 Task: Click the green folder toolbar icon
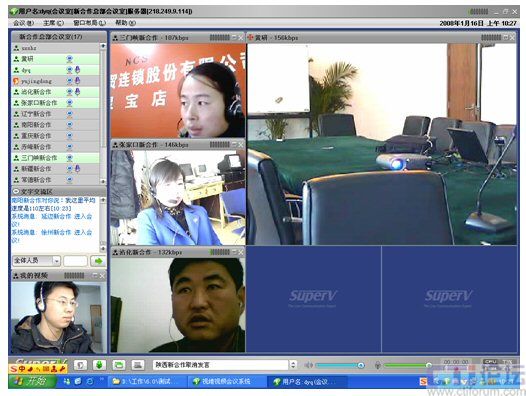click(x=118, y=365)
